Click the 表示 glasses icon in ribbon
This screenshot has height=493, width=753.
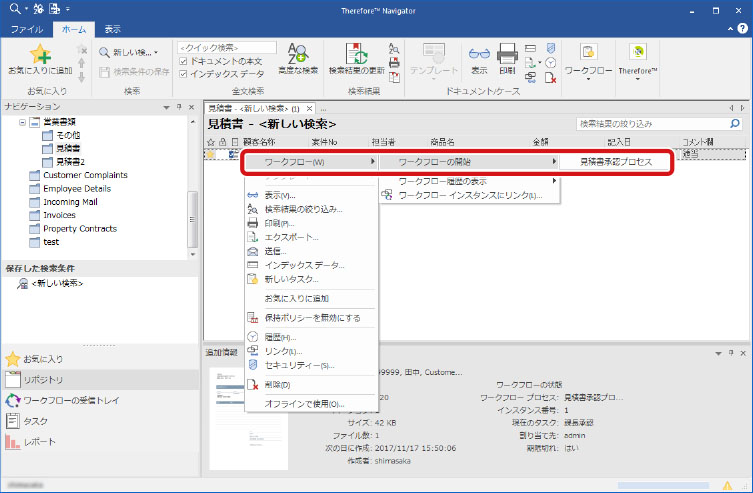[479, 54]
